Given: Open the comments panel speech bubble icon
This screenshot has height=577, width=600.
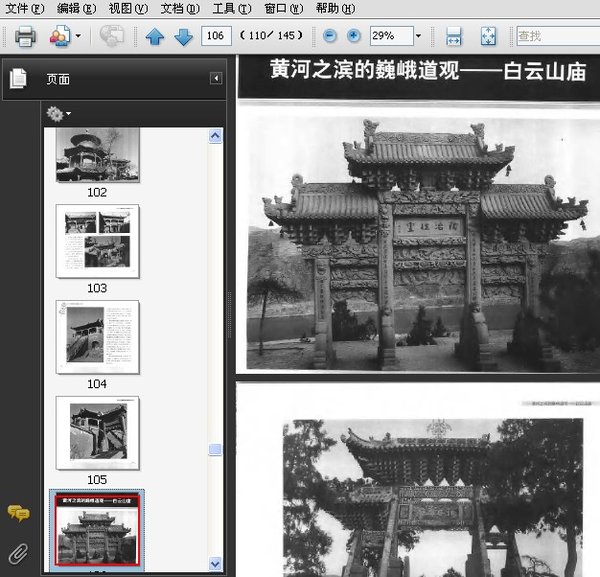Looking at the screenshot, I should (x=18, y=513).
